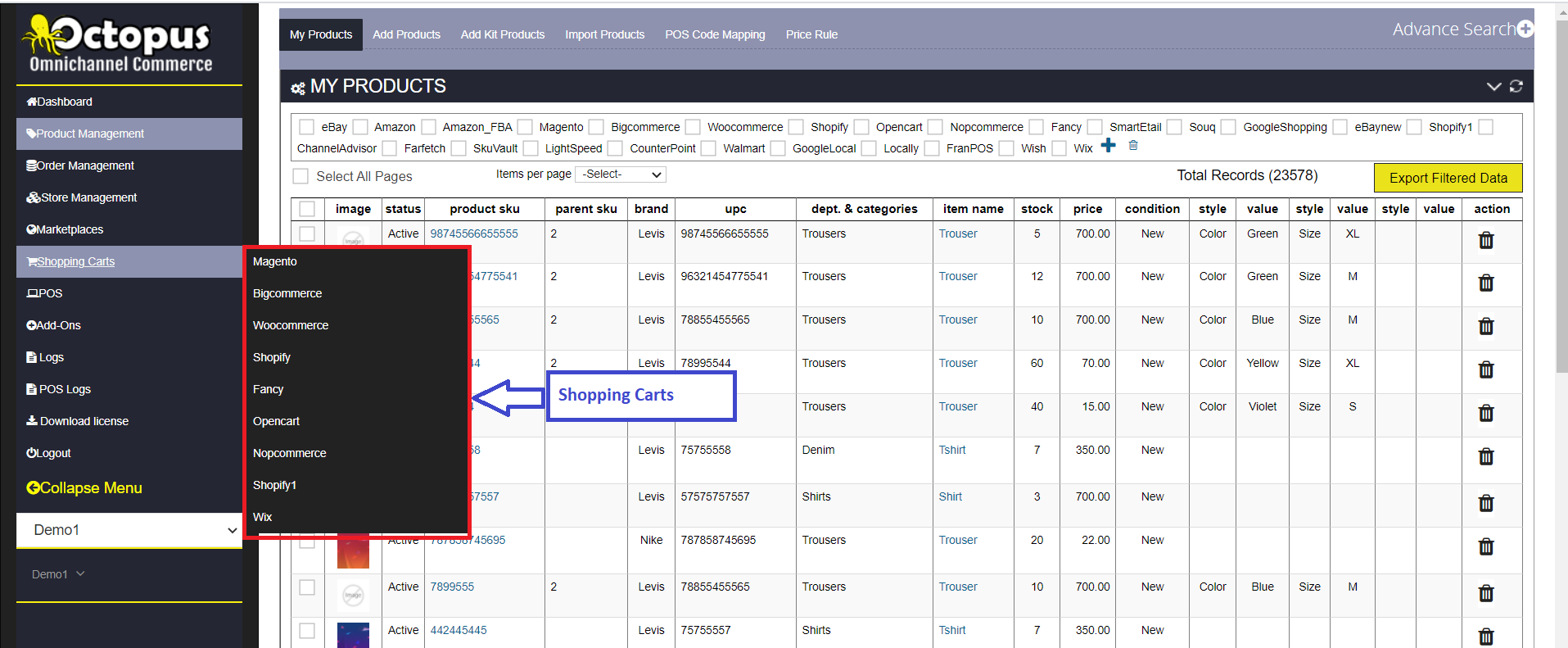Viewport: 1568px width, 648px height.
Task: Open the Price Rule tab
Action: 811,34
